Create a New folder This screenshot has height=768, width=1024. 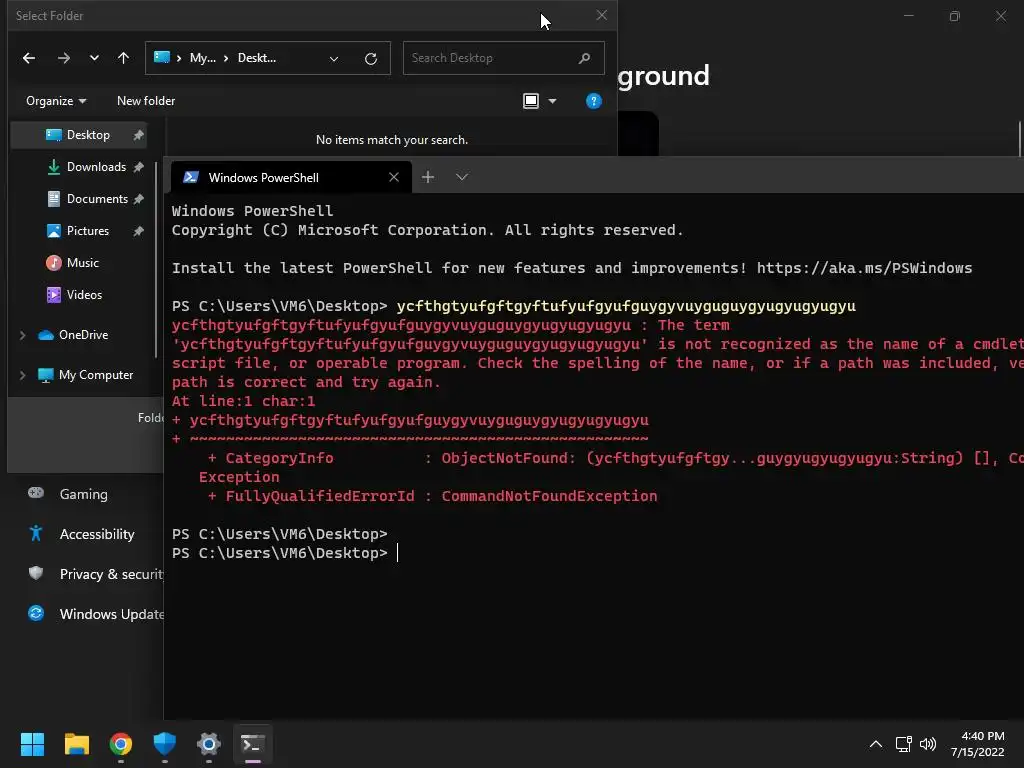pyautogui.click(x=146, y=101)
